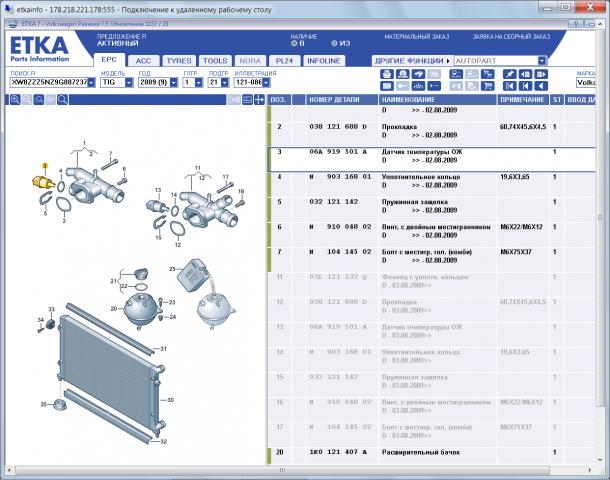Click the paper-plane send icon in toolbar
Image resolution: width=610 pixels, height=480 pixels.
pyautogui.click(x=418, y=74)
